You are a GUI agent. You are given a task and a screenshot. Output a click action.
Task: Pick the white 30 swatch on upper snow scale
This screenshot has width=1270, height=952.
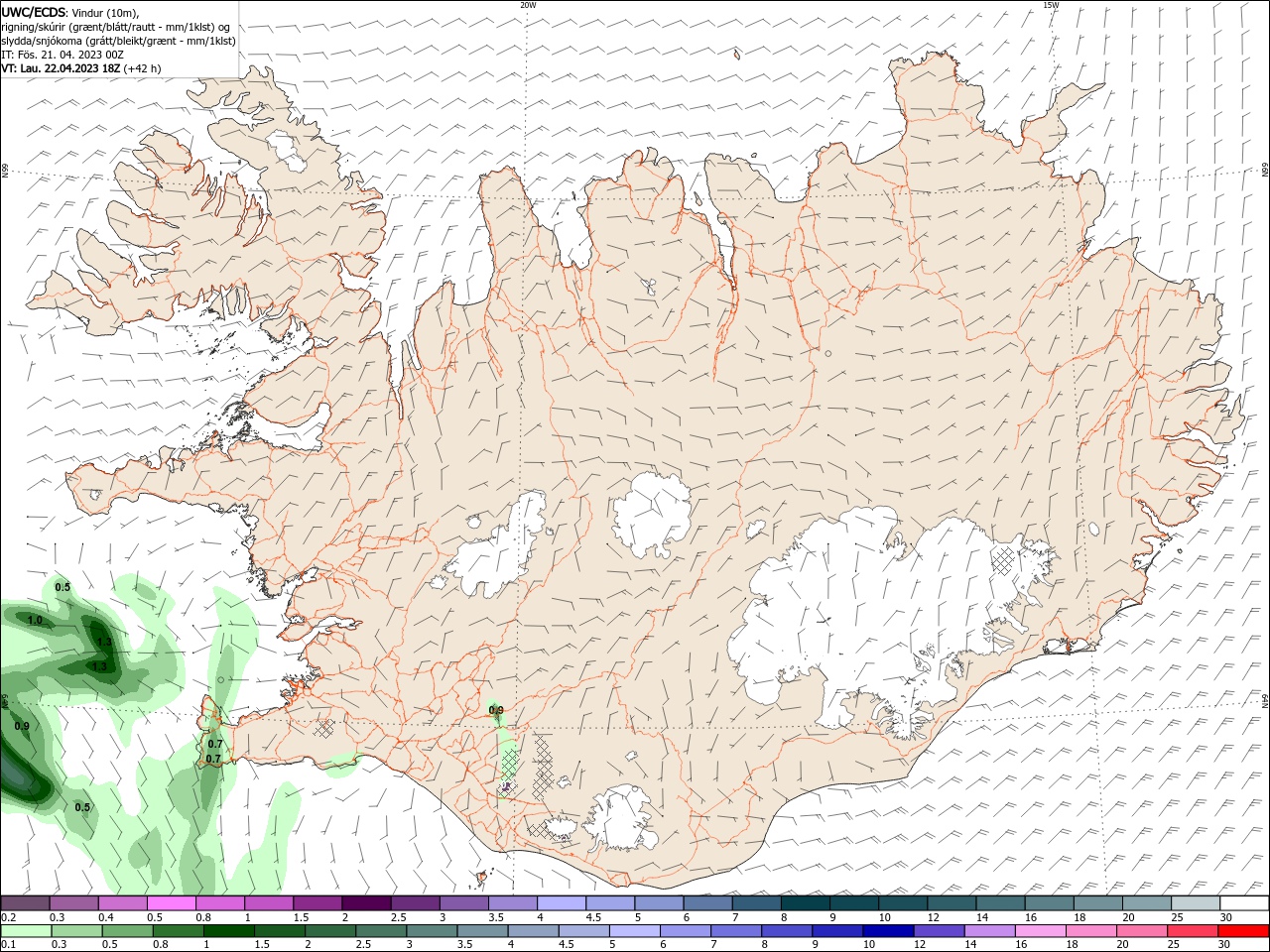[x=1243, y=903]
